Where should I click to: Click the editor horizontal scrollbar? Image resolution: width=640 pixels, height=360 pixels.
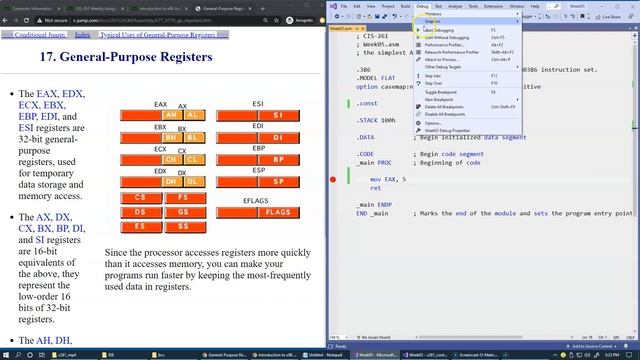pos(469,338)
